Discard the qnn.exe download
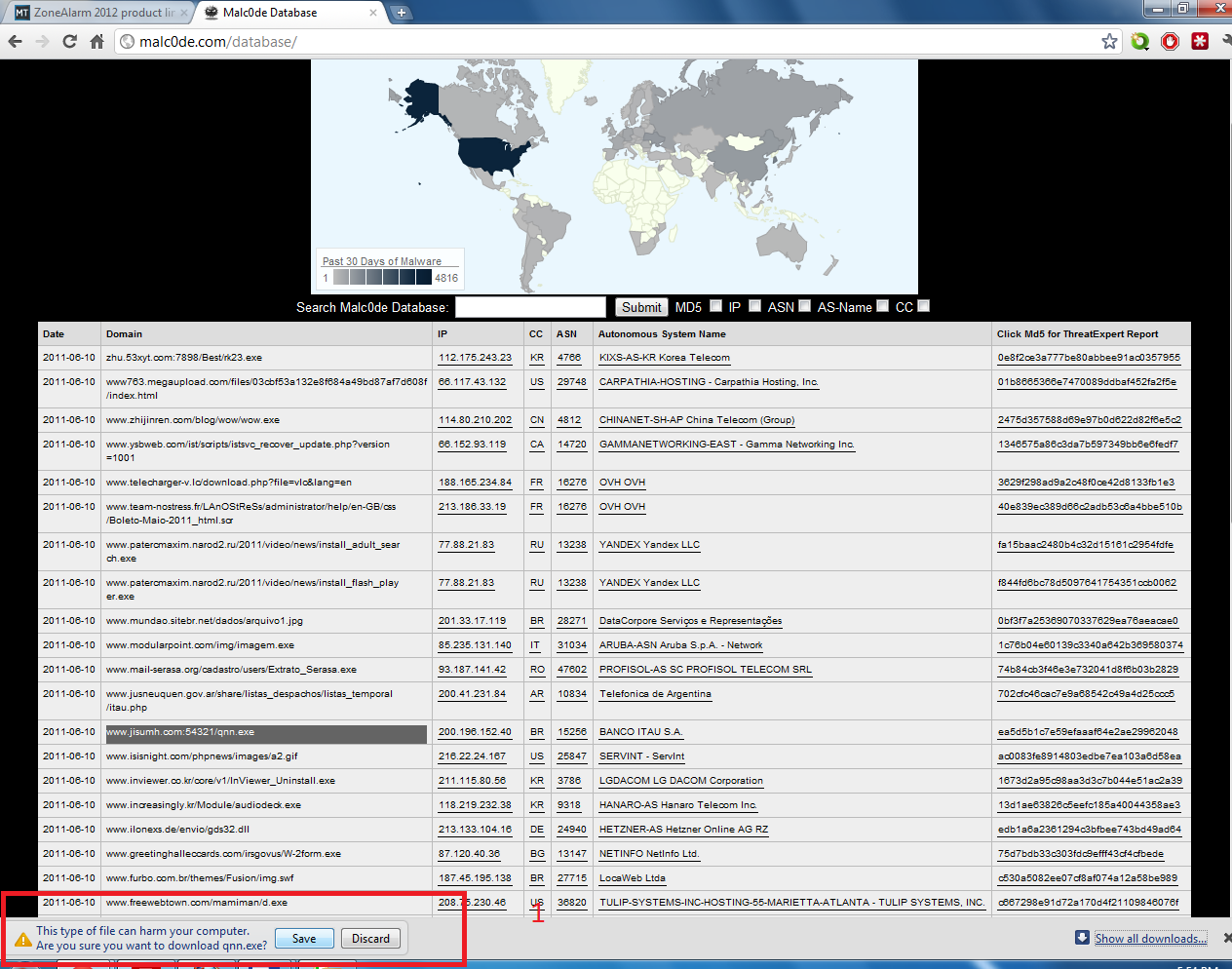The image size is (1232, 969). pyautogui.click(x=370, y=939)
